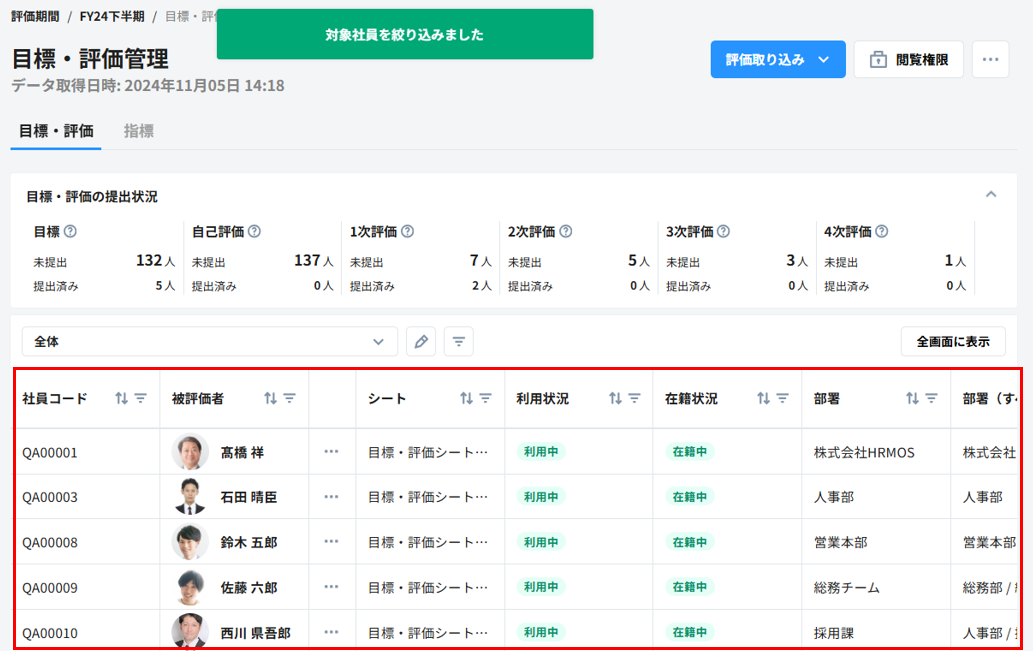Click the 閲覧権限 button
The image size is (1033, 651).
908,60
